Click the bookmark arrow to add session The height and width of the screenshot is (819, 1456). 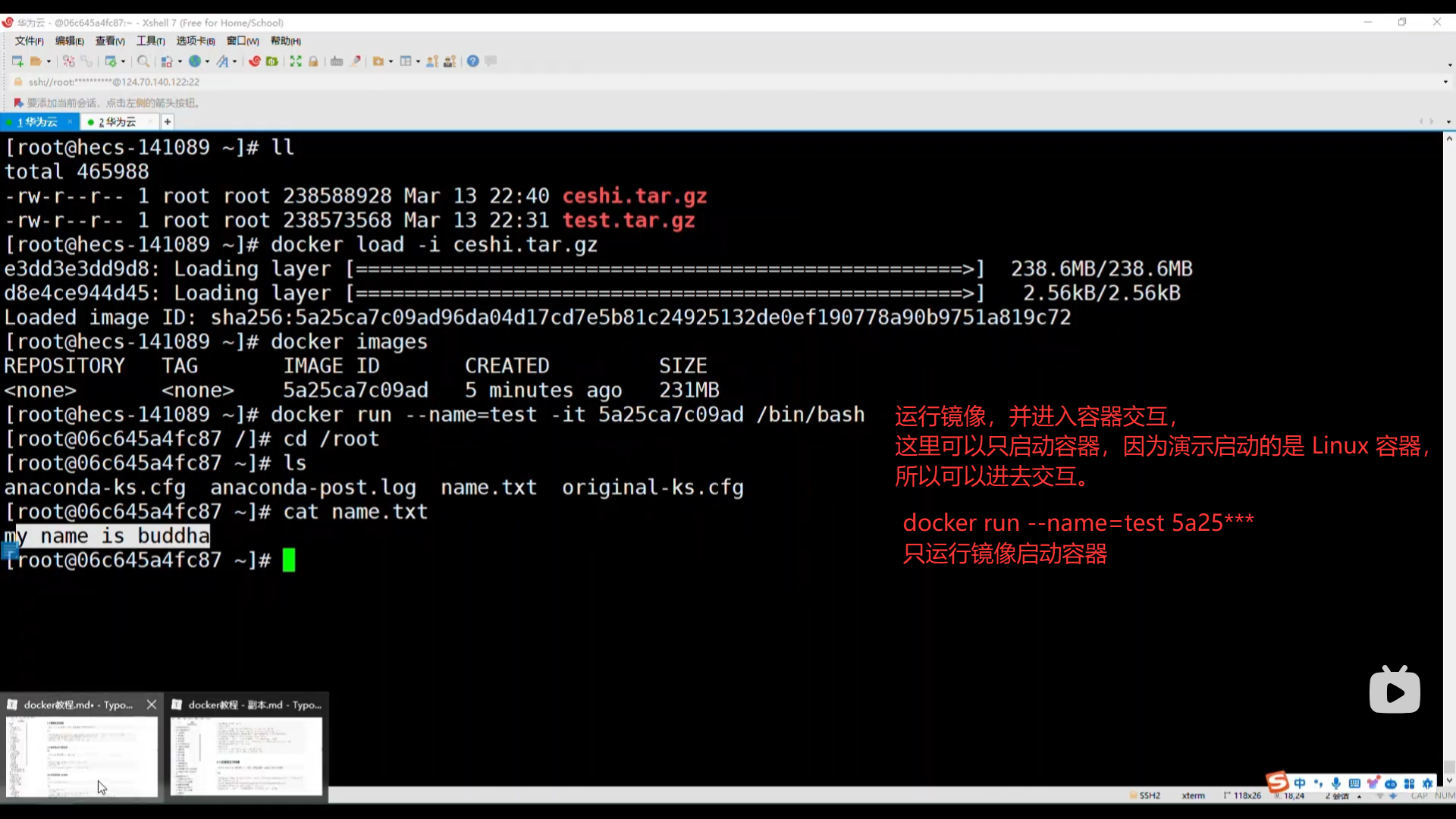tap(18, 103)
